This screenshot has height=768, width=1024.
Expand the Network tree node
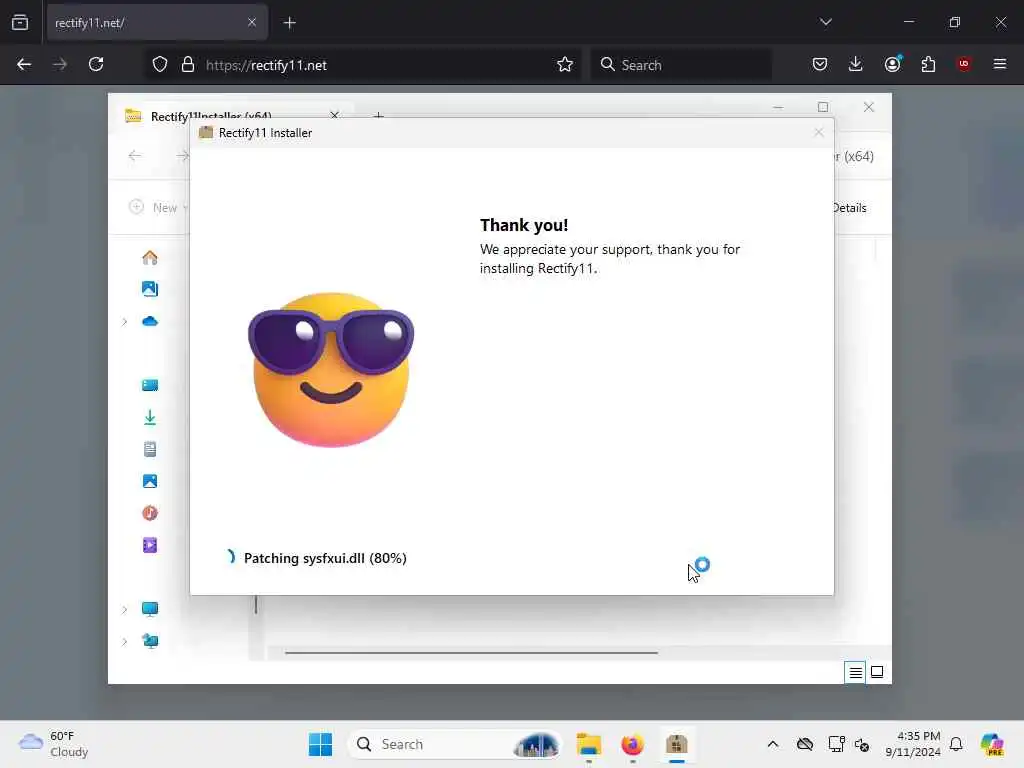(x=124, y=641)
